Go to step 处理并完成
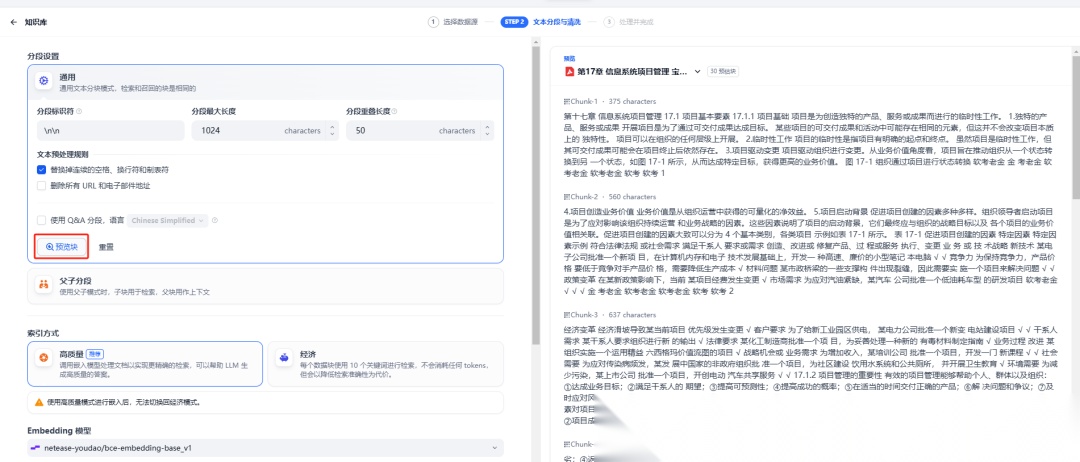The width and height of the screenshot is (1080, 462). pyautogui.click(x=627, y=22)
